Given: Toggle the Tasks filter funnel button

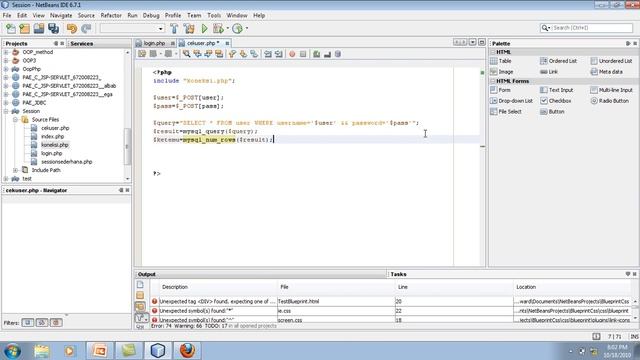Looking at the screenshot, I should point(141,318).
